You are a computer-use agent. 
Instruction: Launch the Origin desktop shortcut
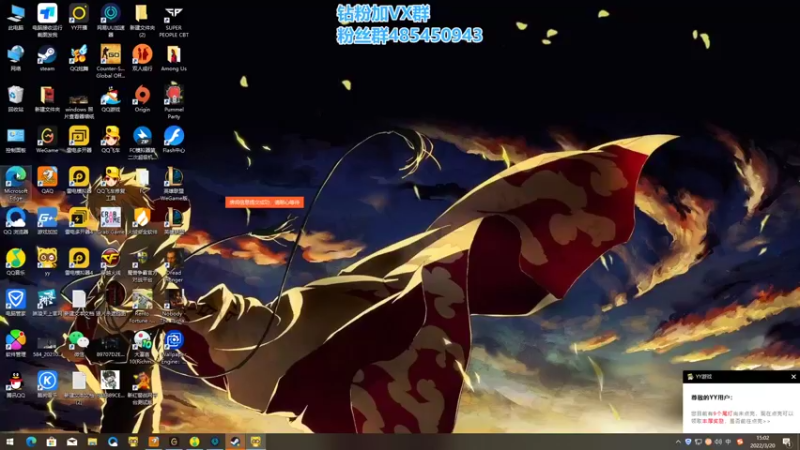[x=142, y=98]
